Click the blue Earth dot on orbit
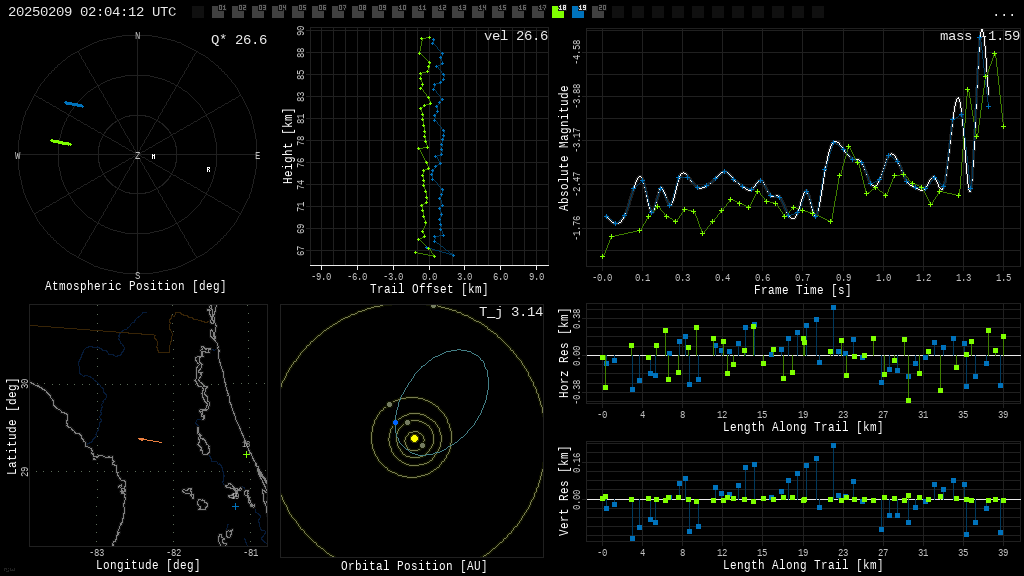Image resolution: width=1024 pixels, height=576 pixels. point(395,423)
